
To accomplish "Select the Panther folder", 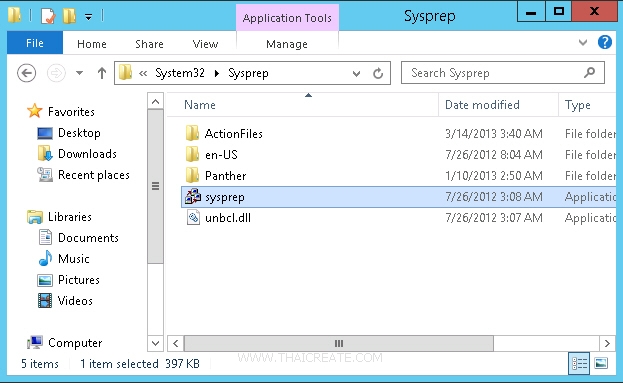I will point(225,176).
